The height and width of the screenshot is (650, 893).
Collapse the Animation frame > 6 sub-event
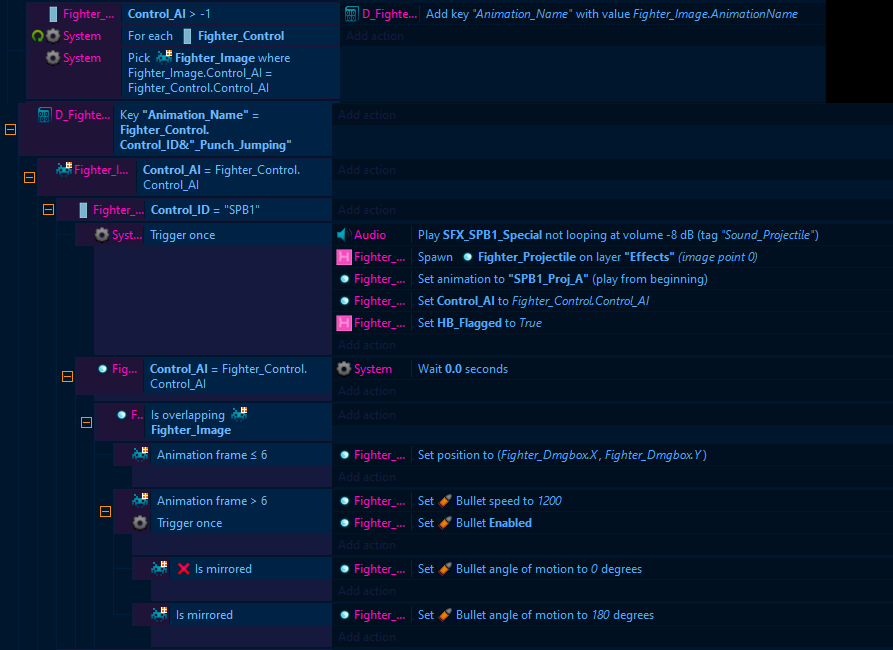[105, 512]
